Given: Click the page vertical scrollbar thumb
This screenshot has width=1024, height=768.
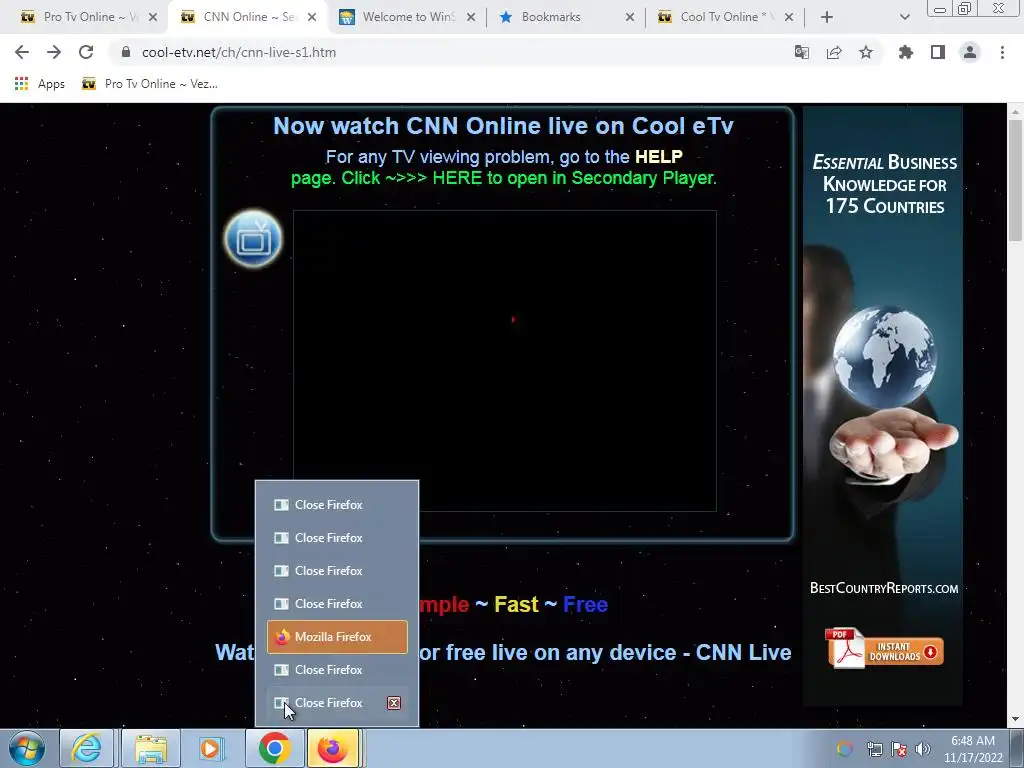Looking at the screenshot, I should (x=1015, y=180).
